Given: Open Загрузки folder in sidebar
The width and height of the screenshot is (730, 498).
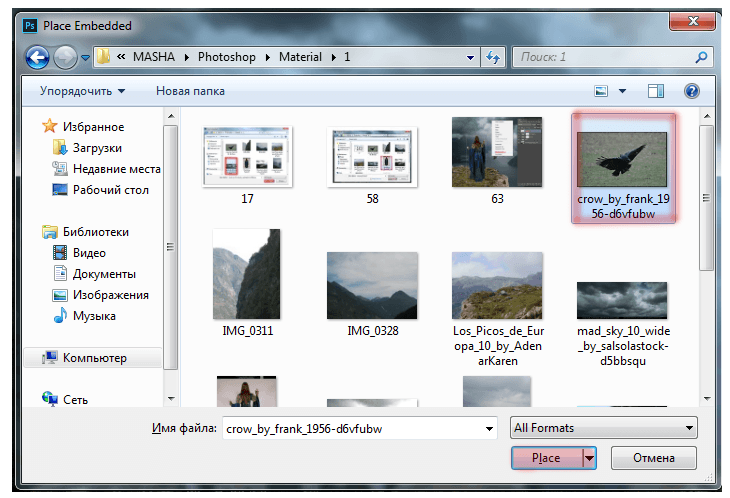Looking at the screenshot, I should pyautogui.click(x=96, y=148).
